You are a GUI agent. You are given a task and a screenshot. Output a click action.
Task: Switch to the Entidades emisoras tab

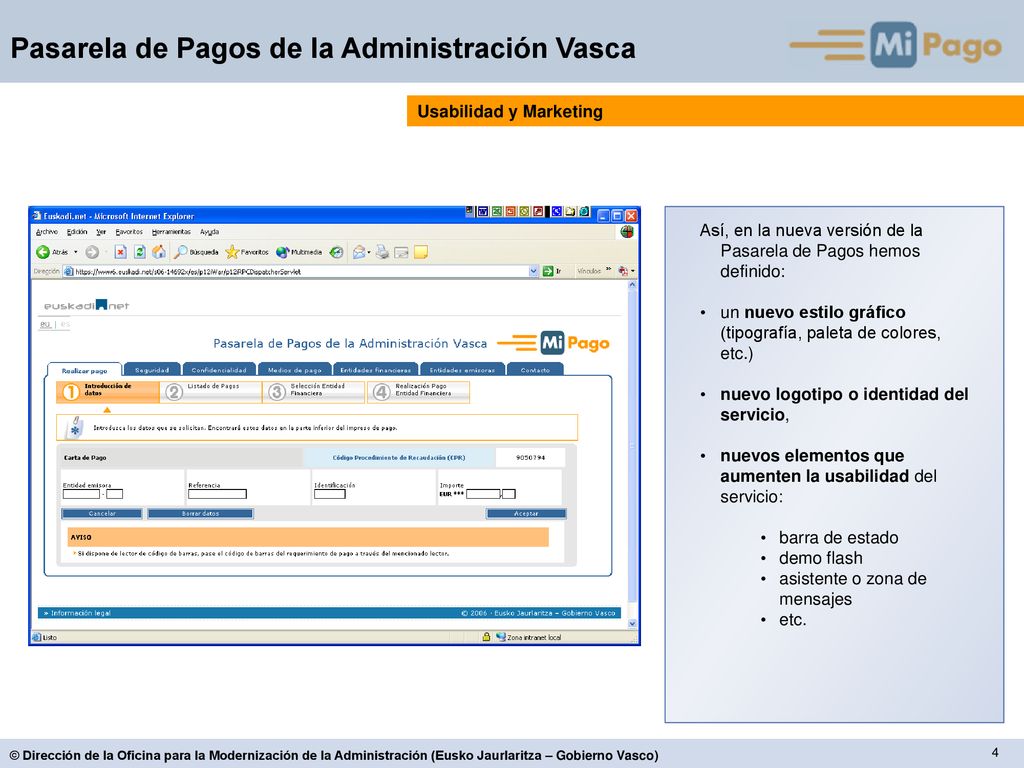462,370
